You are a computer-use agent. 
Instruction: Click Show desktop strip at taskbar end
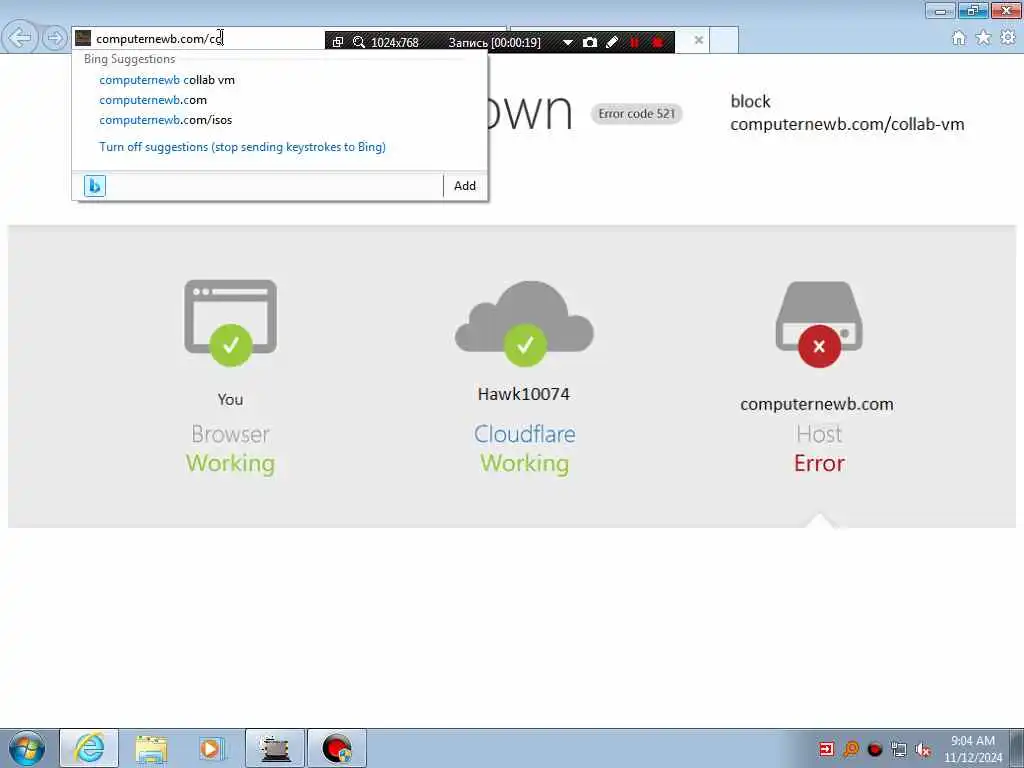tap(1017, 748)
